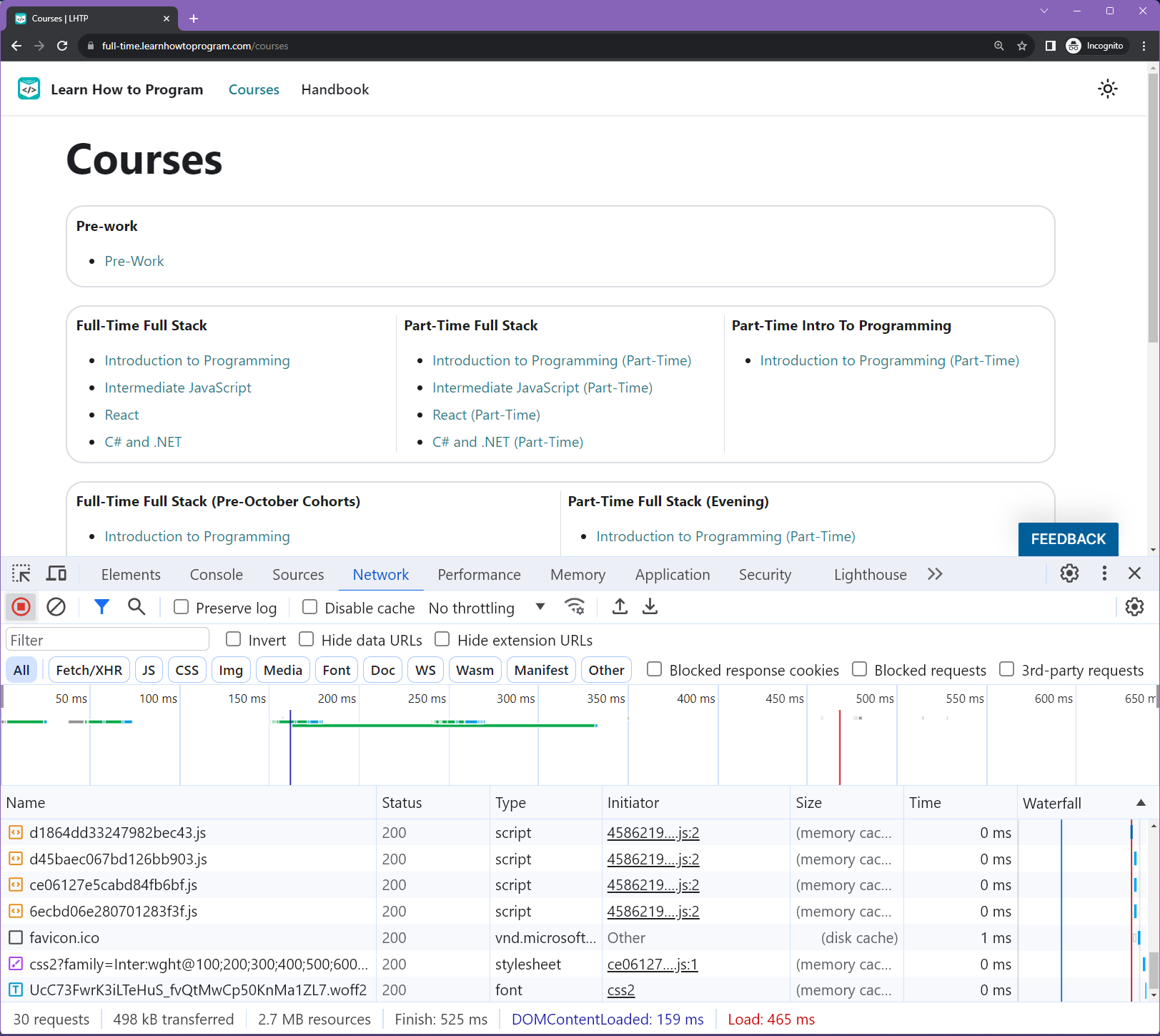This screenshot has width=1160, height=1036.
Task: Check 3rd-party requests
Action: [1006, 669]
